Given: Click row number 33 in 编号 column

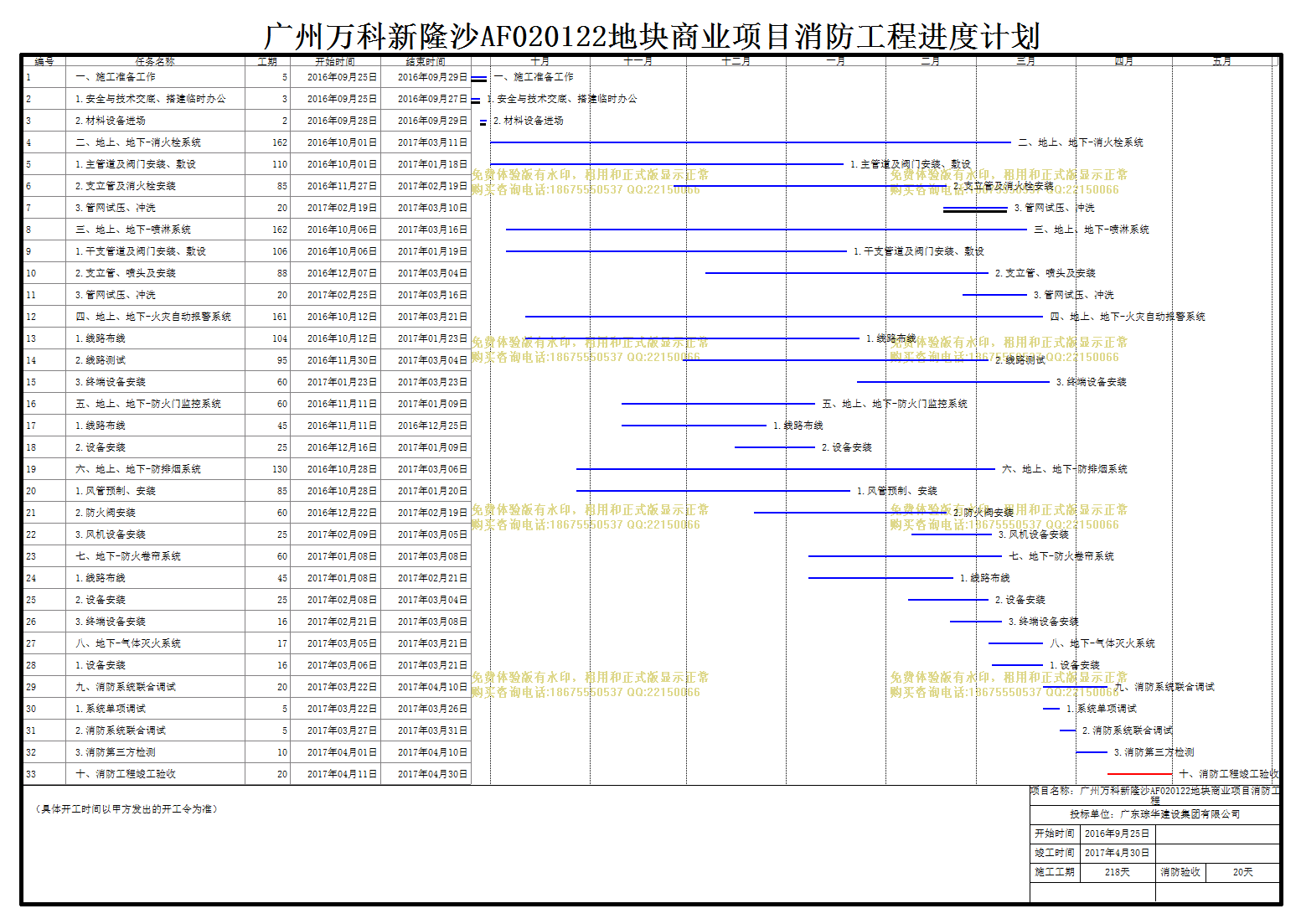Looking at the screenshot, I should [31, 774].
